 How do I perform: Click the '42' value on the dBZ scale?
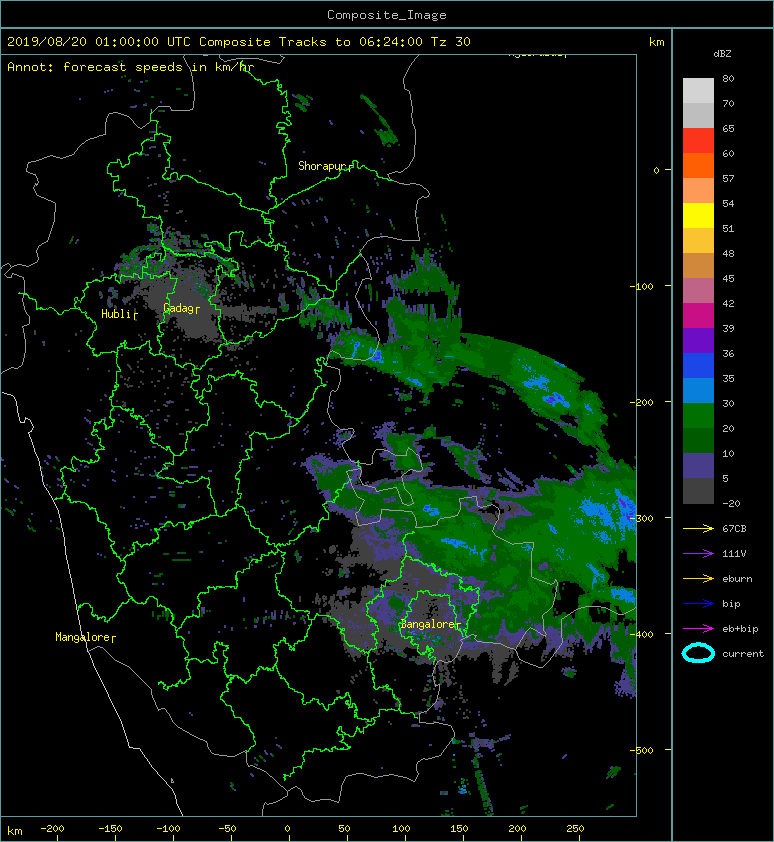728,303
